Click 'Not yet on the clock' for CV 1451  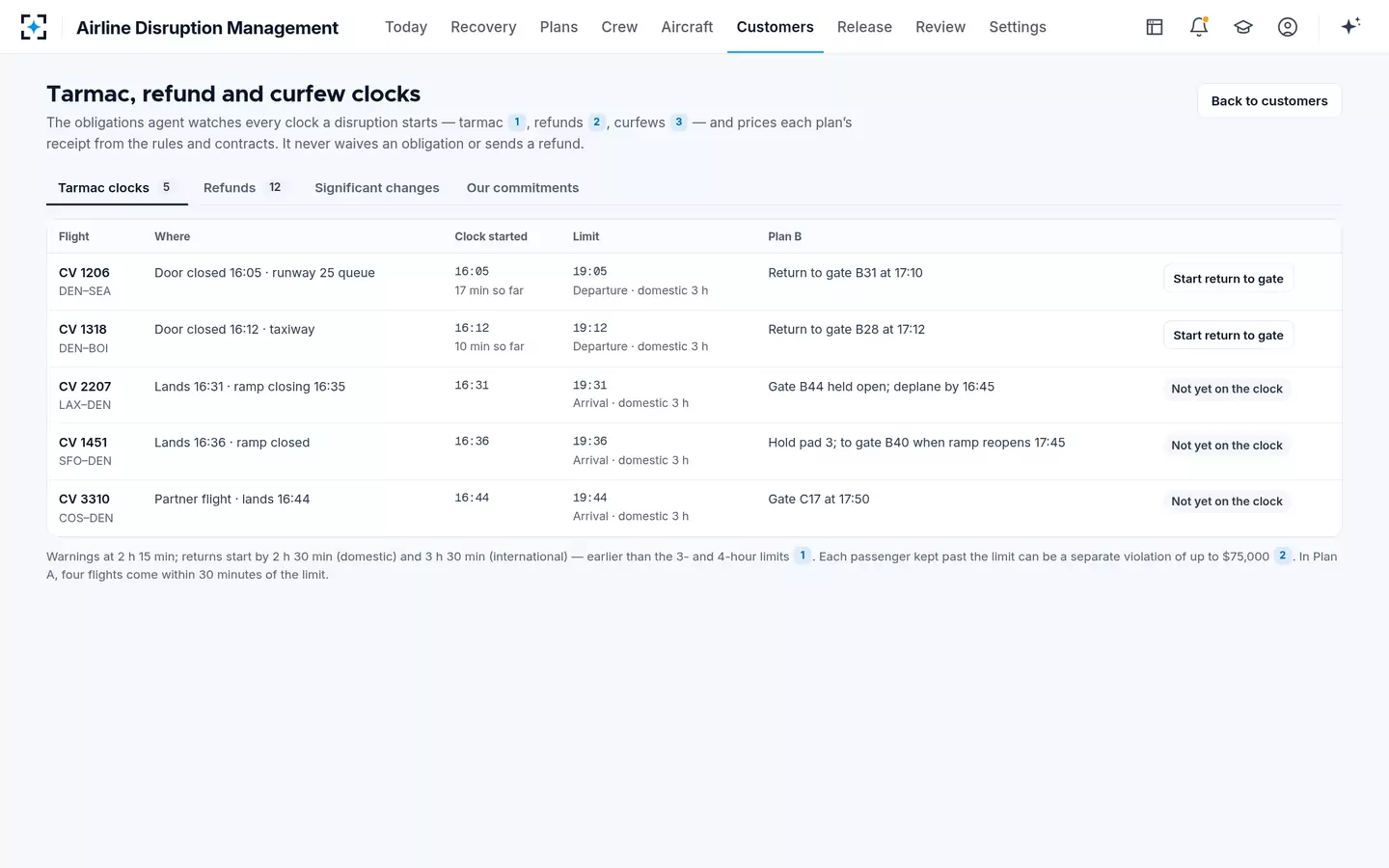pyautogui.click(x=1227, y=446)
